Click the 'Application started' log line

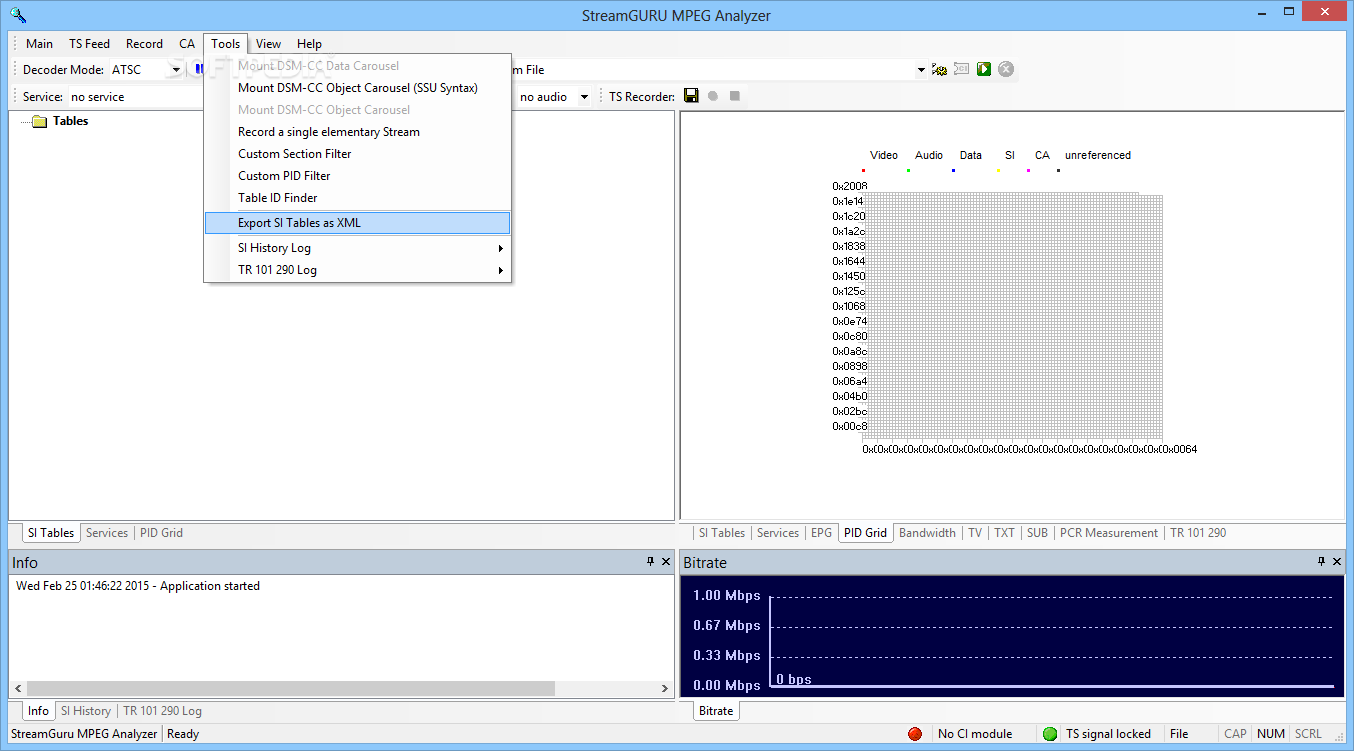(x=138, y=586)
